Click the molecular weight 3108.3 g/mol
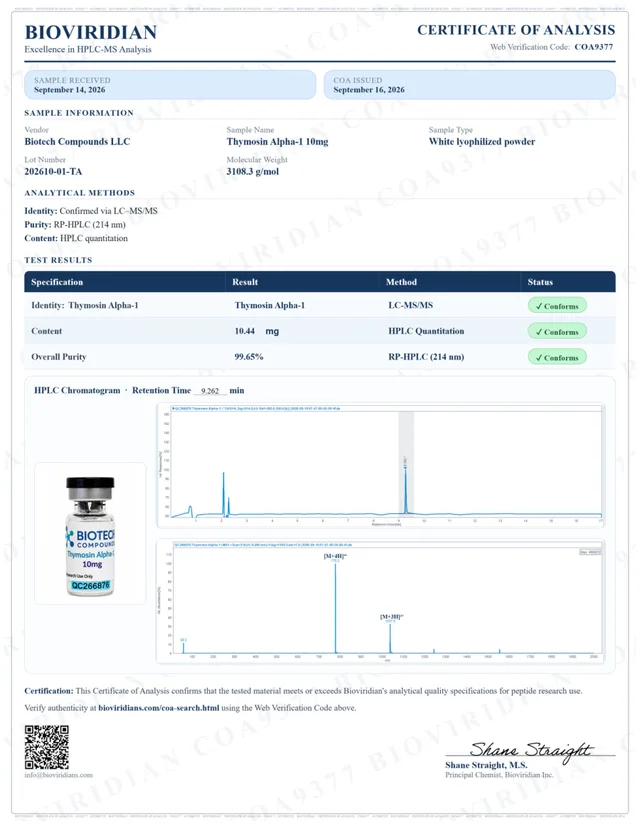This screenshot has height=828, width=640. click(252, 172)
